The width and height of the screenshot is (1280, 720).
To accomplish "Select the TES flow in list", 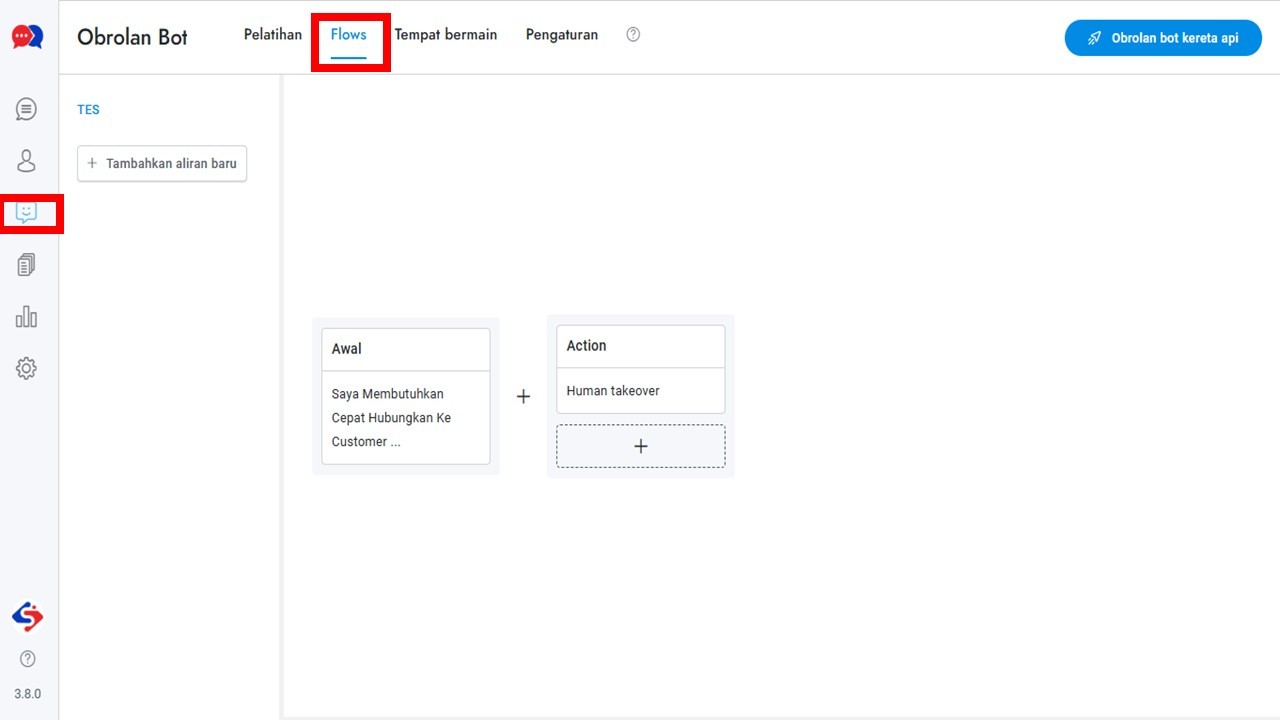I will pyautogui.click(x=89, y=110).
